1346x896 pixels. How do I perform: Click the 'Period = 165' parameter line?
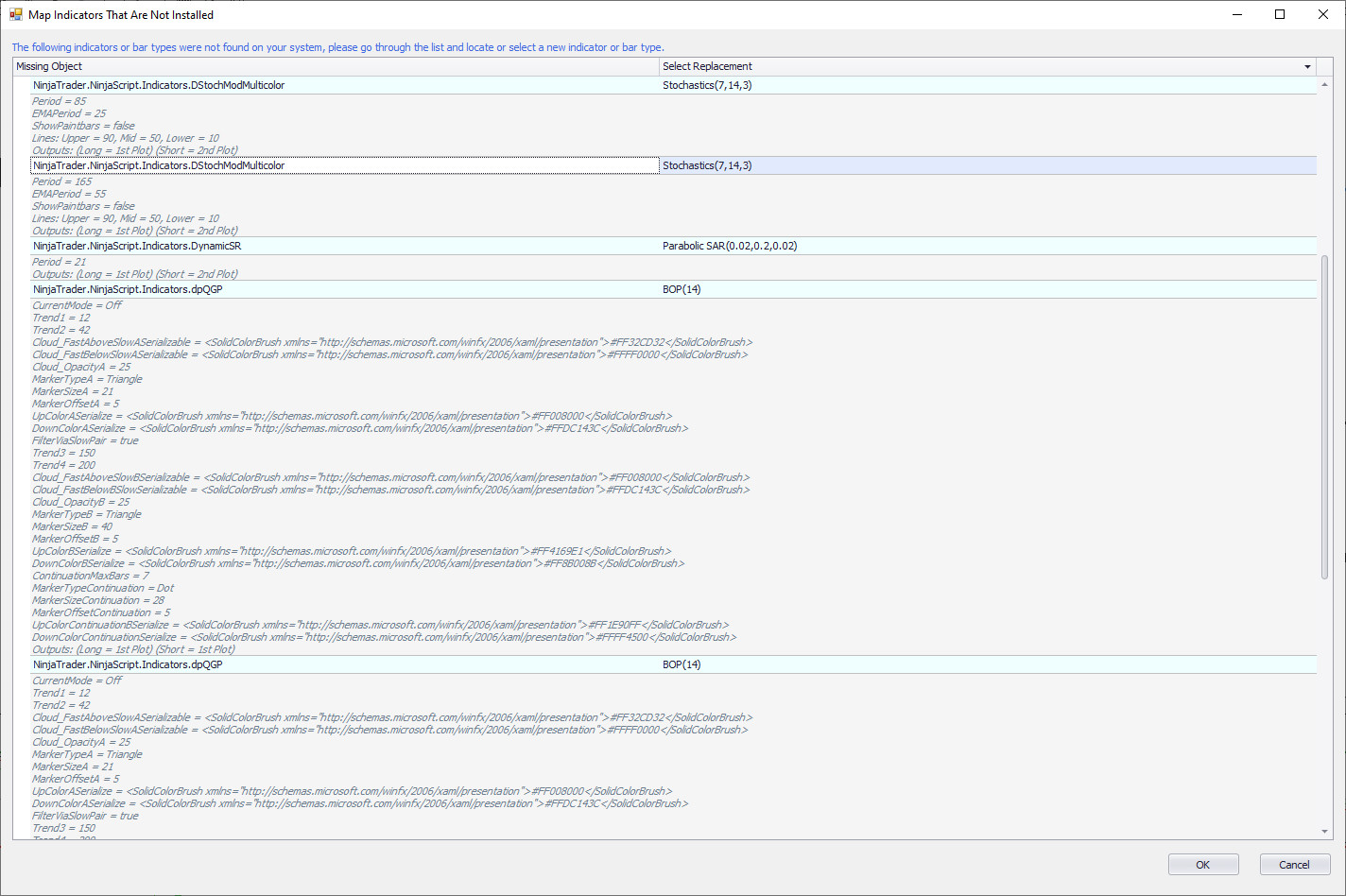(x=62, y=181)
